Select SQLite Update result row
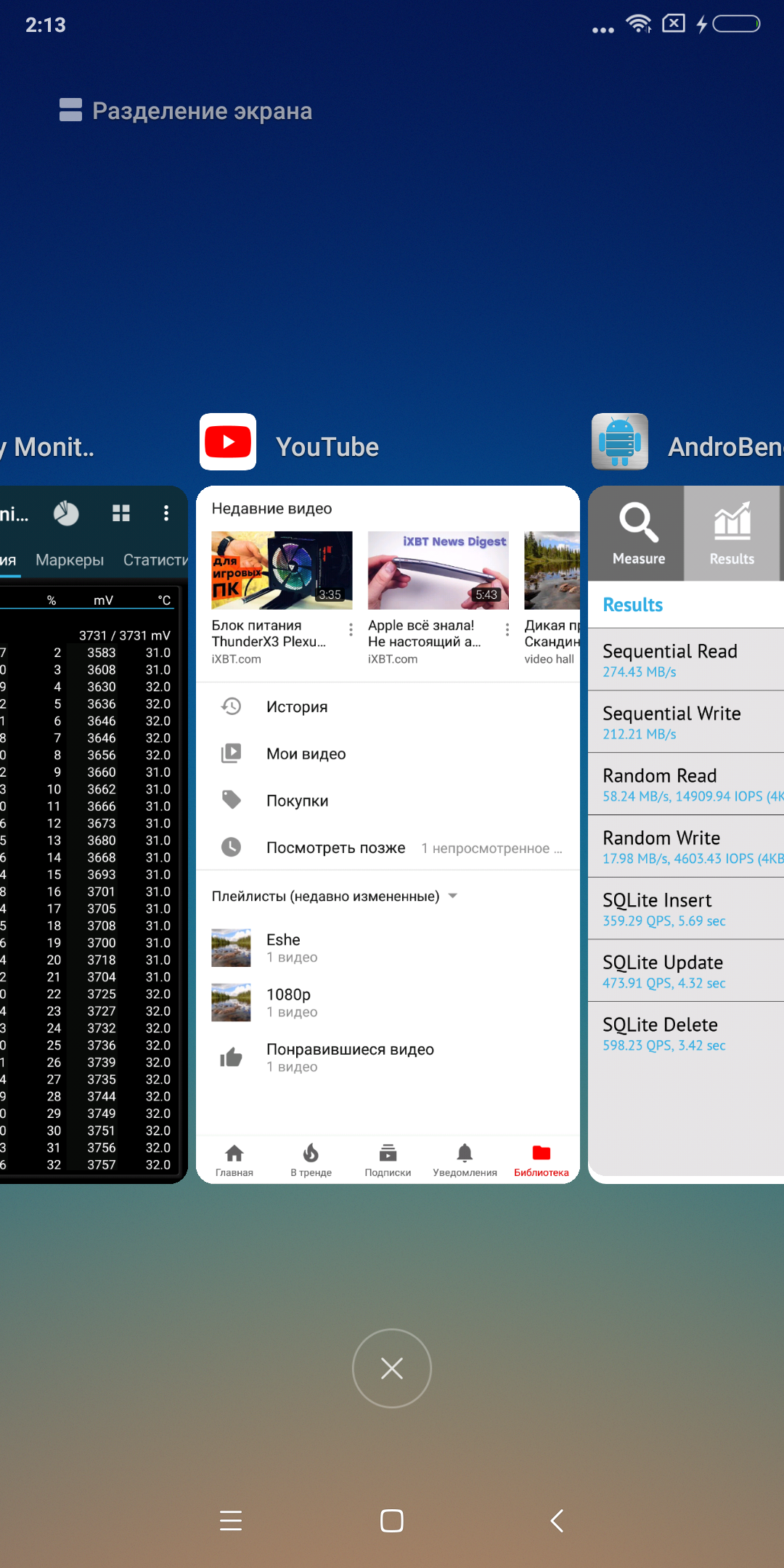Image resolution: width=784 pixels, height=1568 pixels. pos(686,971)
